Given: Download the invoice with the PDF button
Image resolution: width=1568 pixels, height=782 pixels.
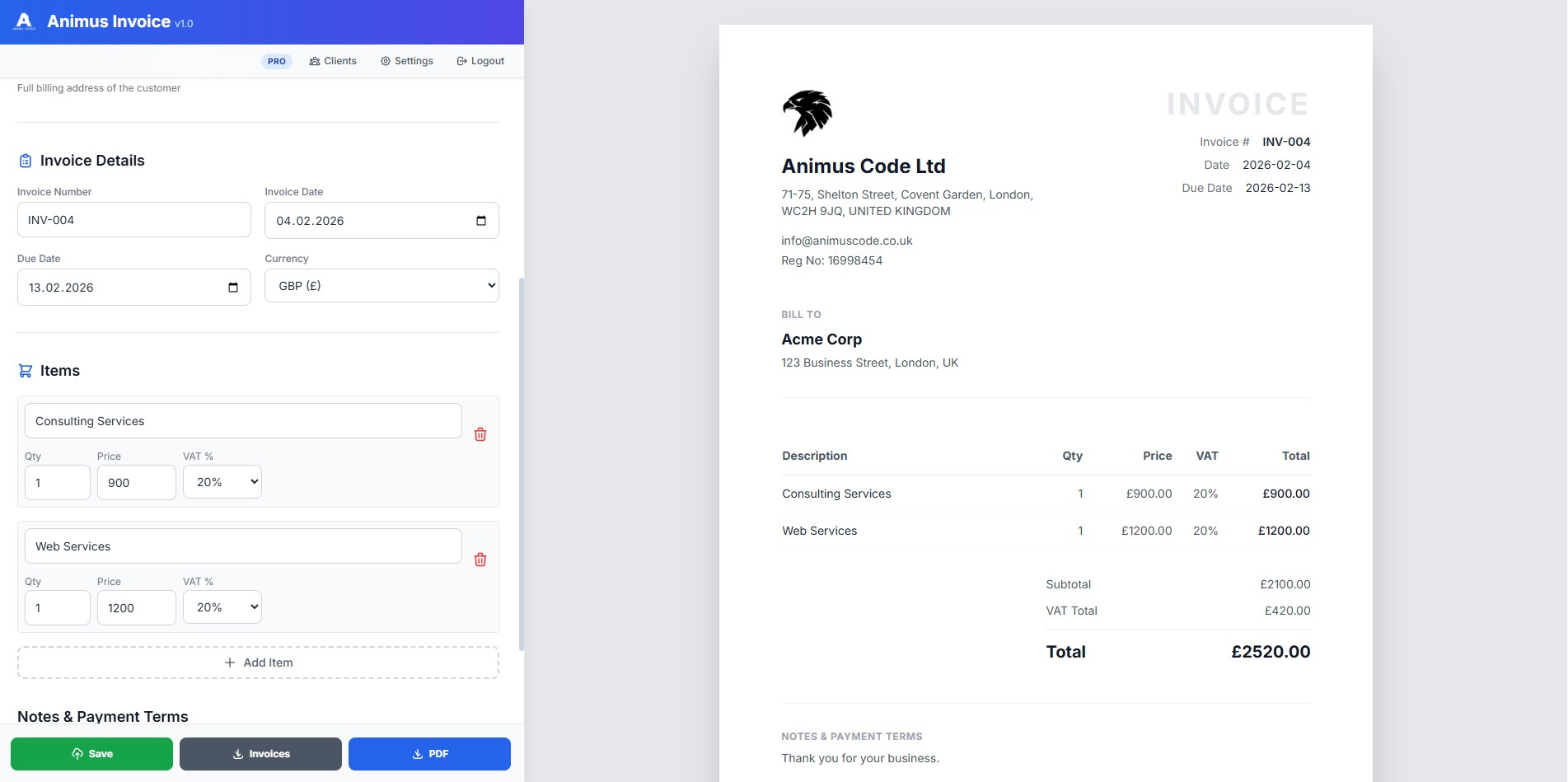Looking at the screenshot, I should [428, 753].
